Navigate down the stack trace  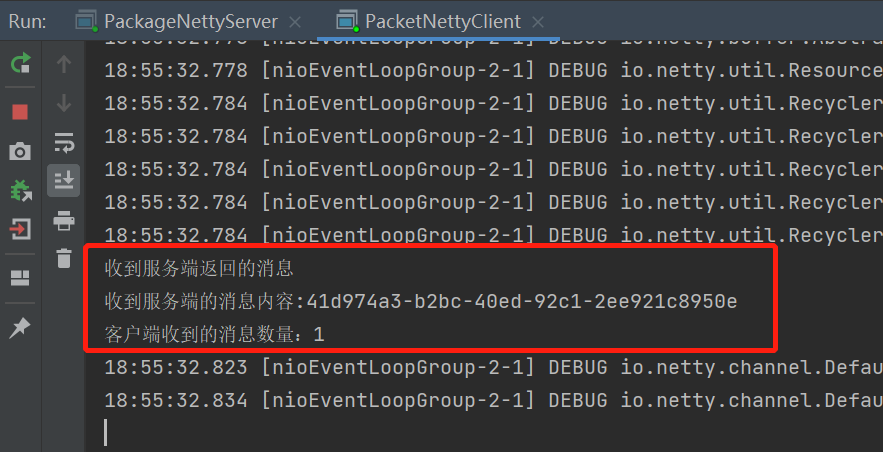pos(64,103)
